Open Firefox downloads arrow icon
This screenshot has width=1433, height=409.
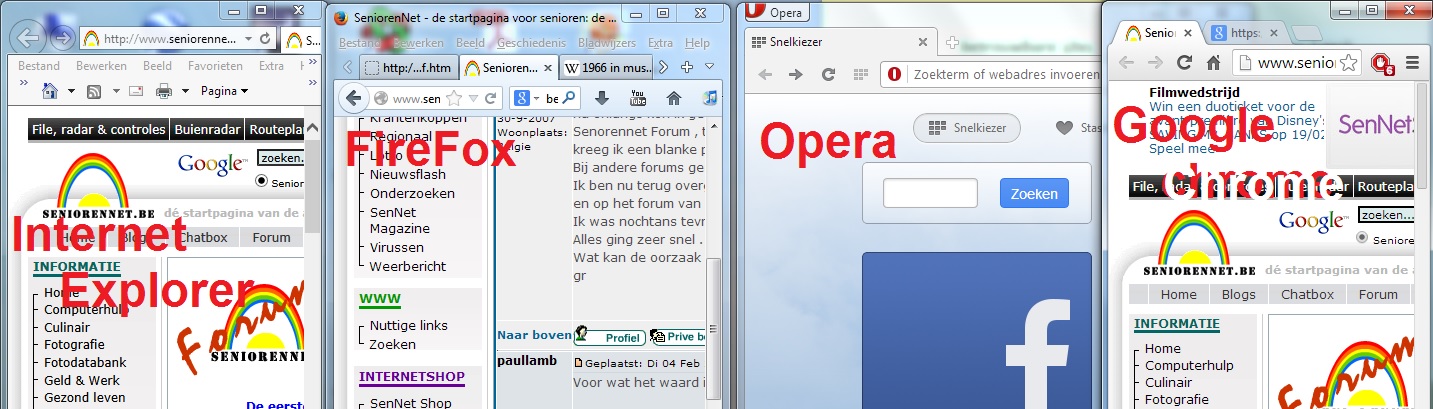point(601,98)
